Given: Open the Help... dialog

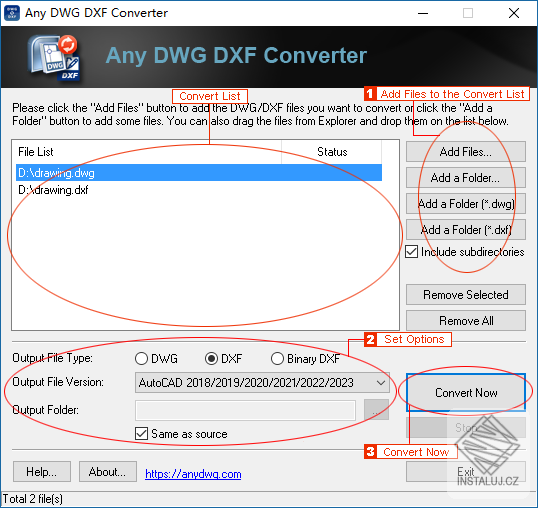Looking at the screenshot, I should 42,472.
